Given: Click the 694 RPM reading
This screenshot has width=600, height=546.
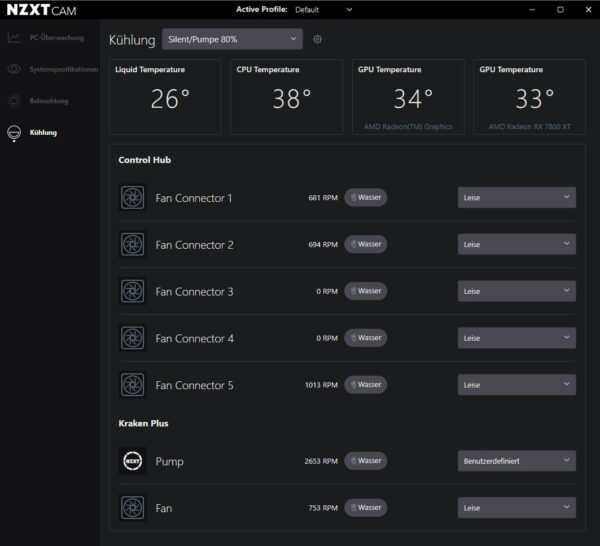Looking at the screenshot, I should click(323, 244).
